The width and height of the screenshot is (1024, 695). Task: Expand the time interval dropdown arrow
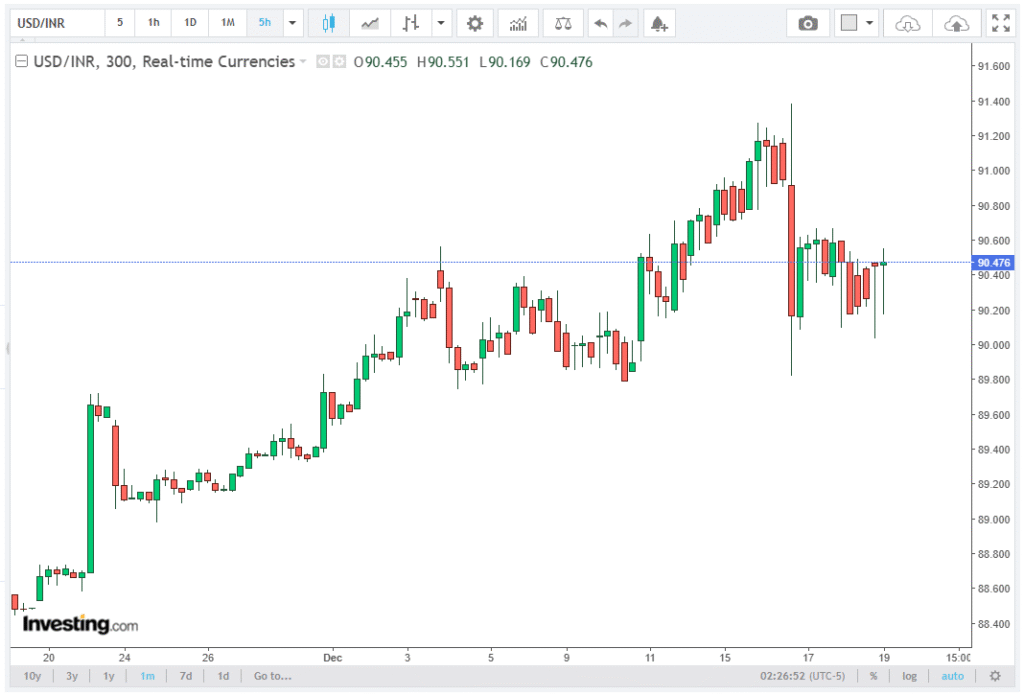pos(292,22)
